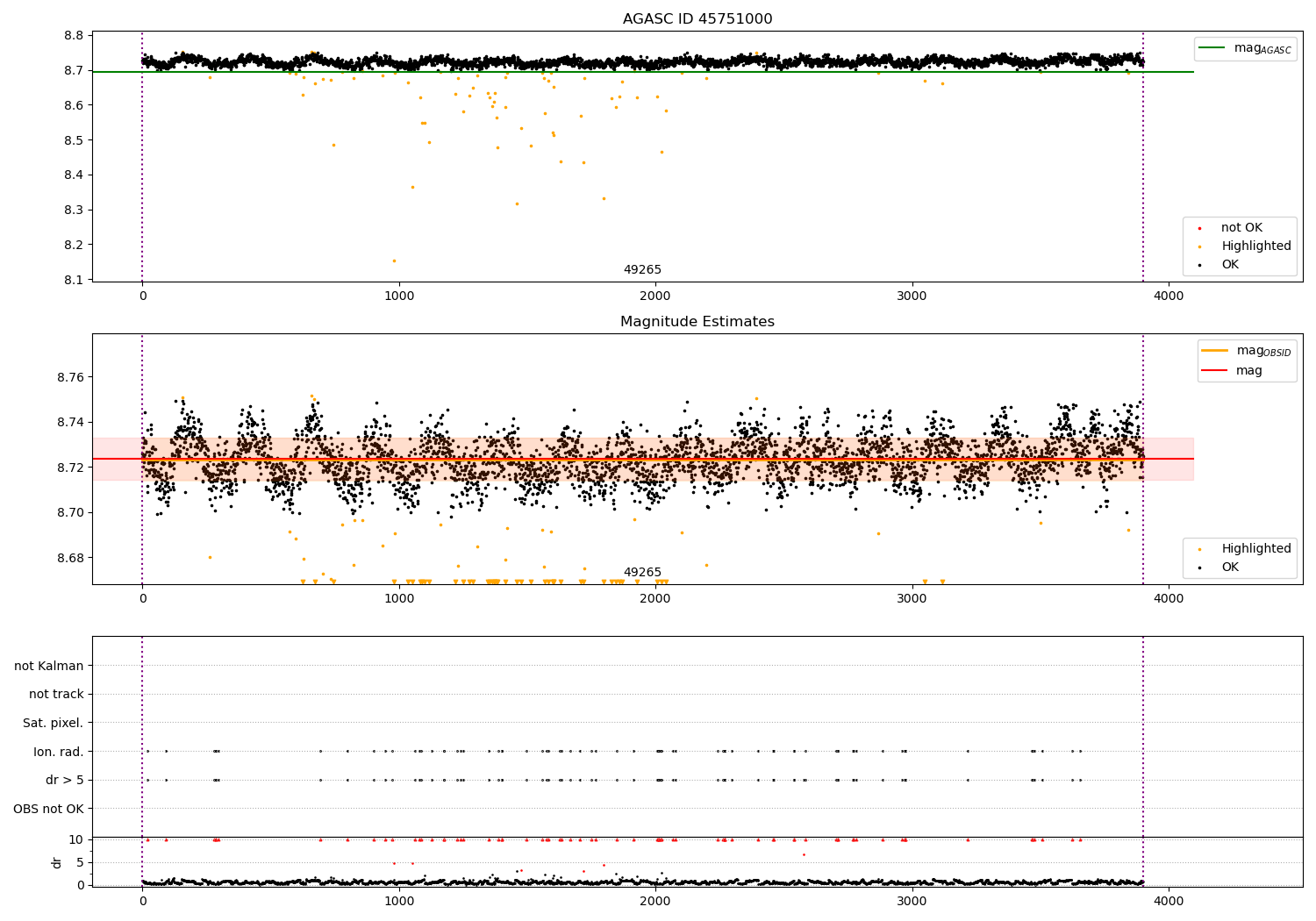This screenshot has width=1316, height=921.
Task: Click the 8.74 y-axis tick label
Action: [x=70, y=423]
